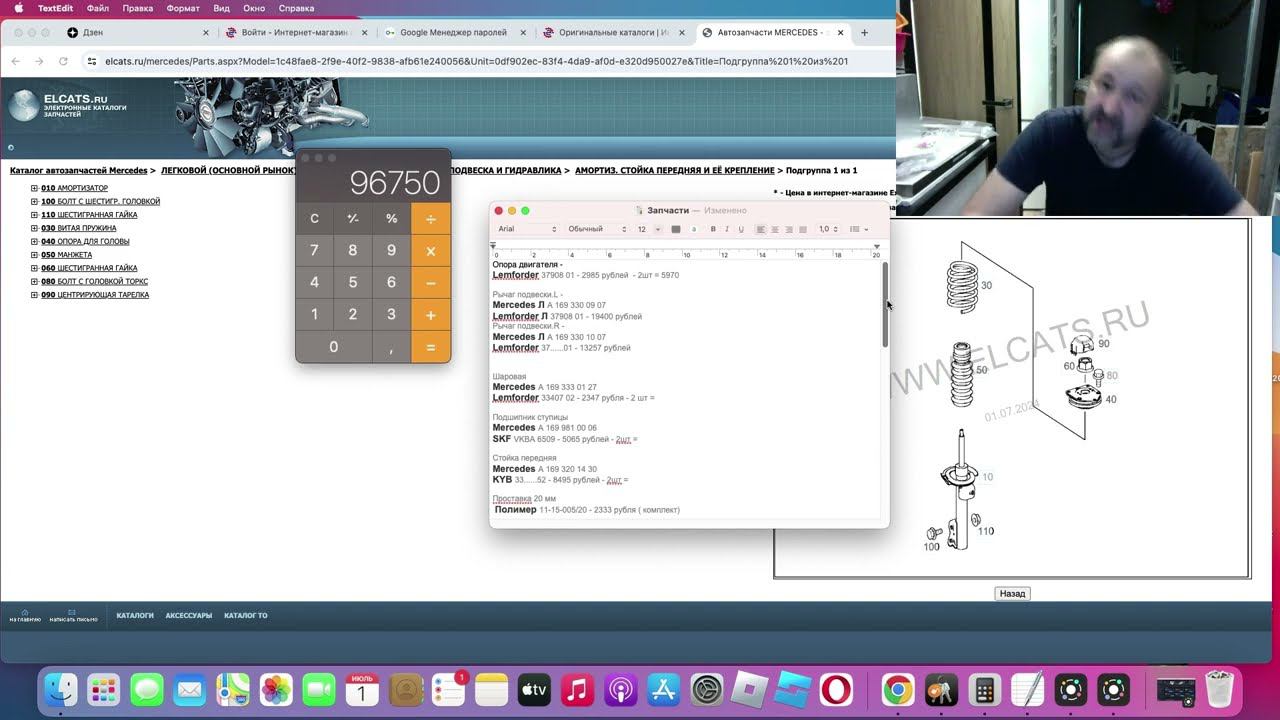Expand the 030 ВИТАЯ ПРУЖИНА tree node
This screenshot has height=720, width=1280.
click(x=34, y=228)
